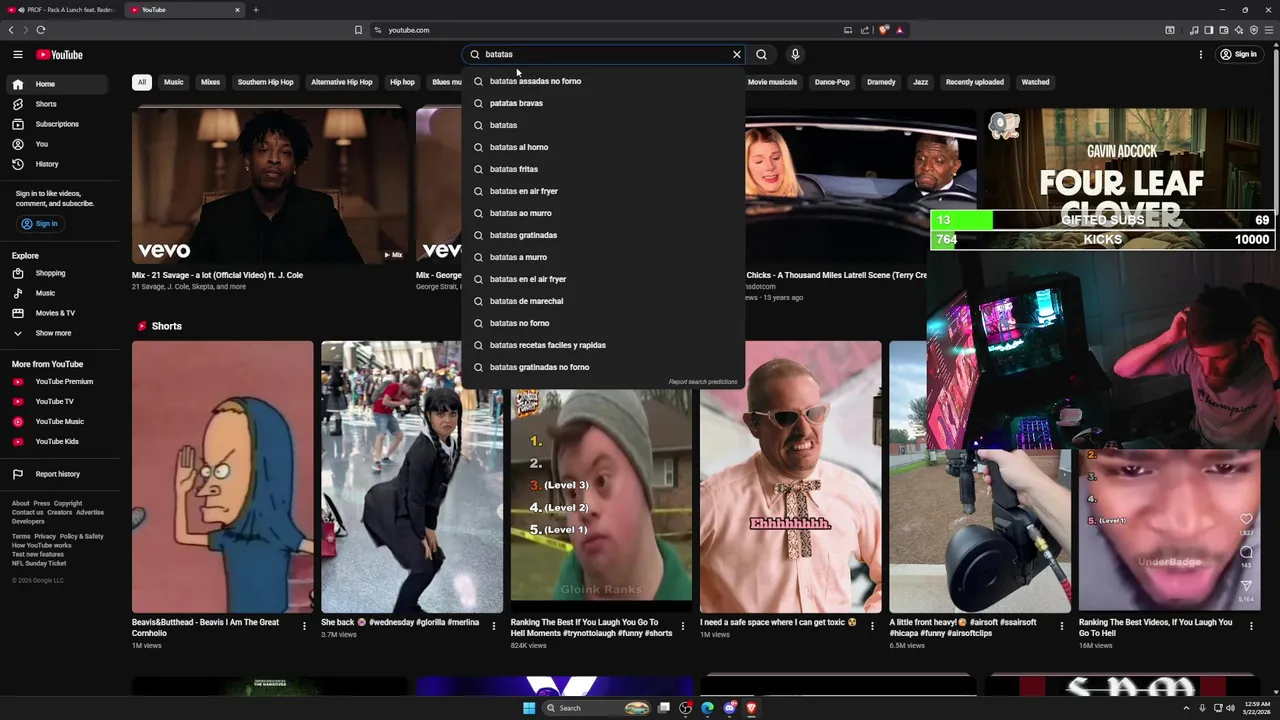Open options for 'I need a safe space' short

[872, 627]
